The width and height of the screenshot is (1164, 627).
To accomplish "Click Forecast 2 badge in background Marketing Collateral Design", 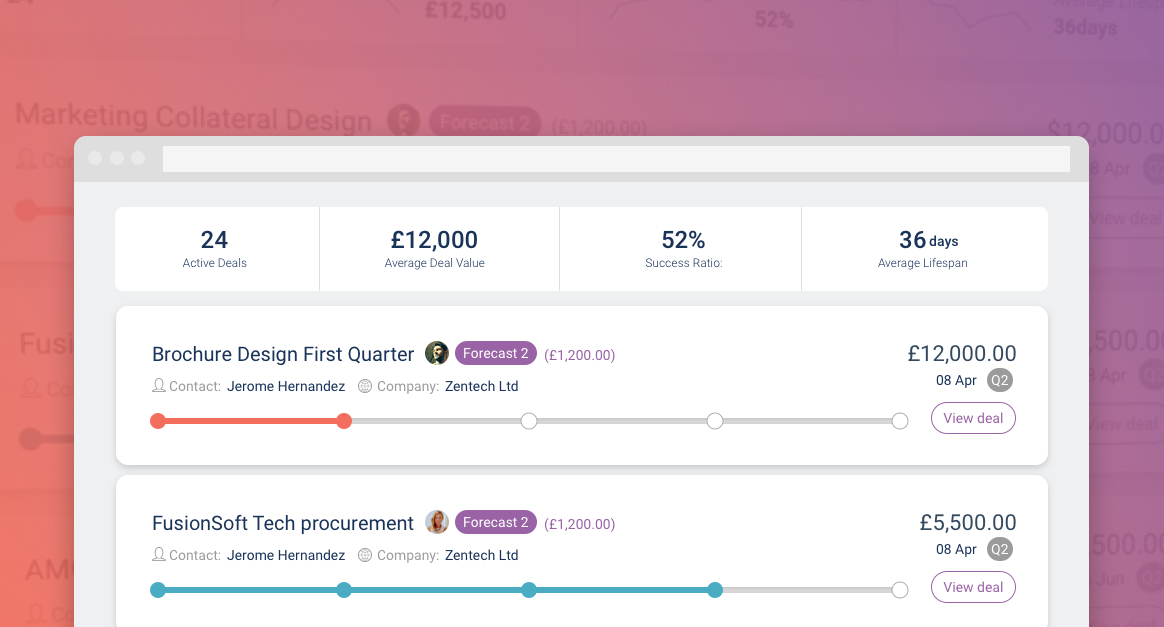I will point(485,122).
